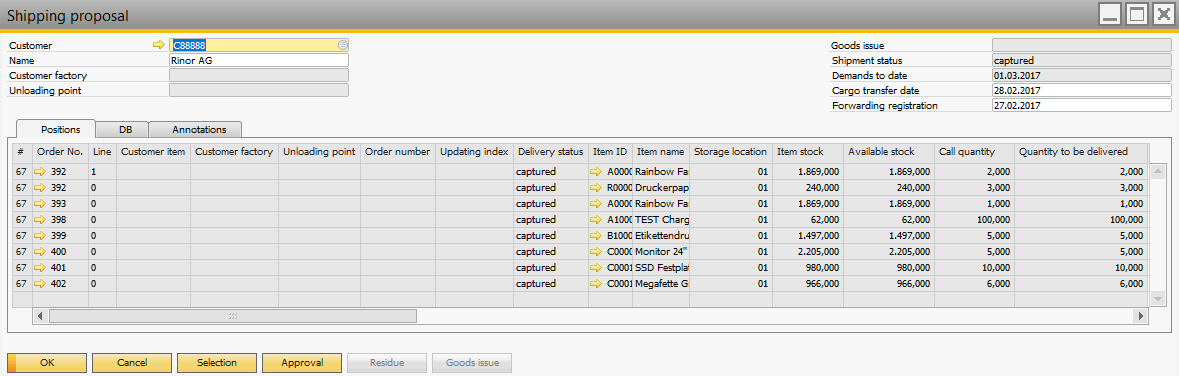Click the Residue button
The width and height of the screenshot is (1179, 376).
[386, 362]
